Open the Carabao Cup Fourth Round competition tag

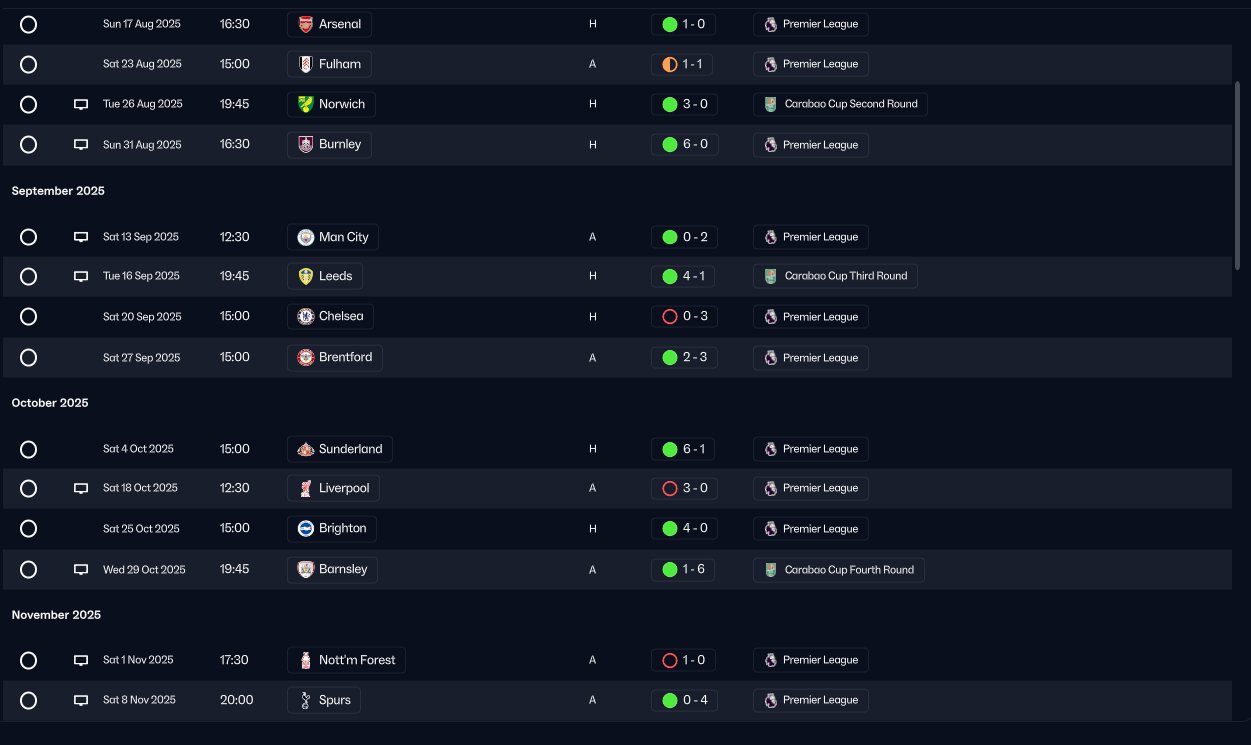[x=839, y=570]
